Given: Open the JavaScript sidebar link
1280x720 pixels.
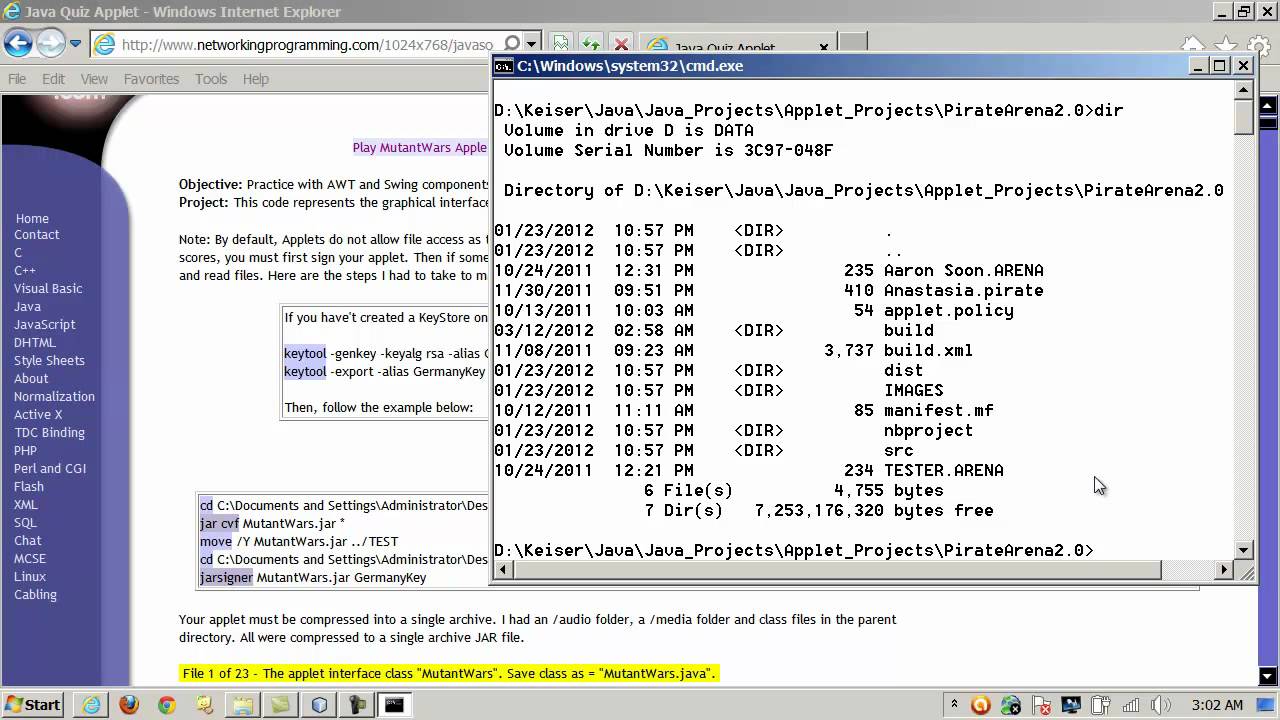Looking at the screenshot, I should [45, 324].
